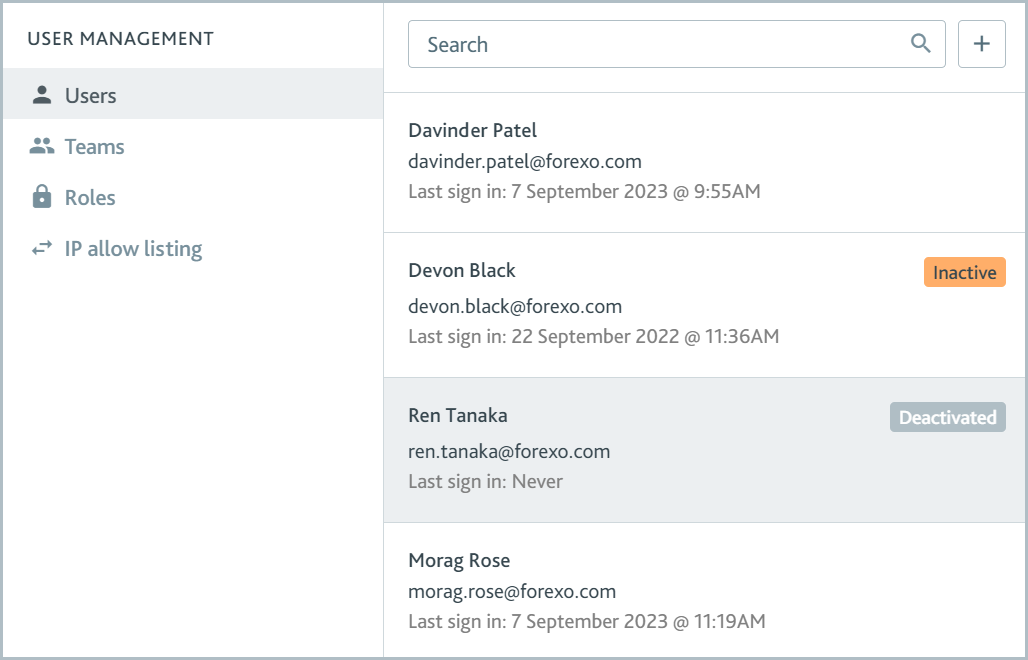Click davinder.patel@forexo.com email address
Viewport: 1028px width, 660px height.
tap(525, 161)
